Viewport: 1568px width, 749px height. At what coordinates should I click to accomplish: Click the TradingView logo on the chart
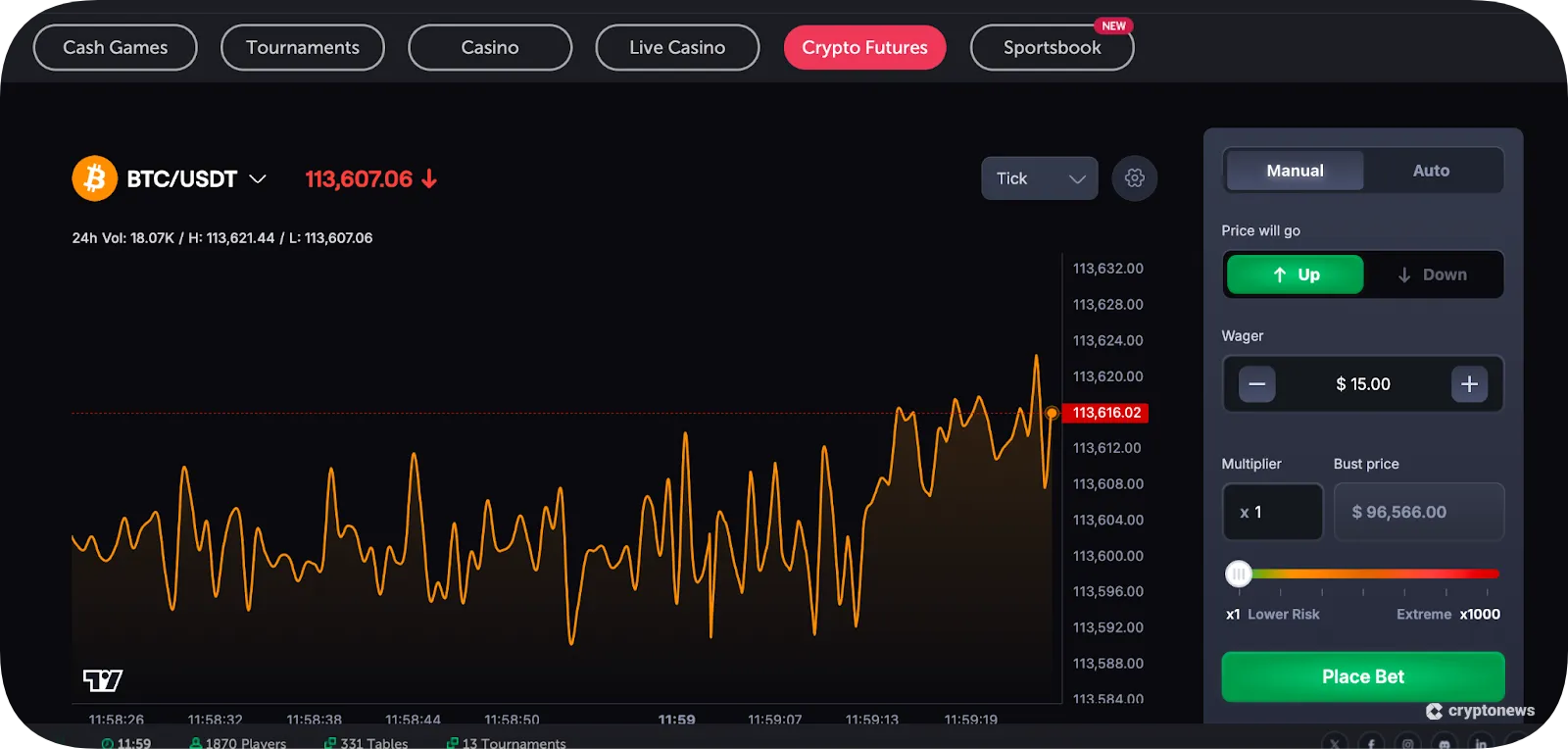click(103, 679)
